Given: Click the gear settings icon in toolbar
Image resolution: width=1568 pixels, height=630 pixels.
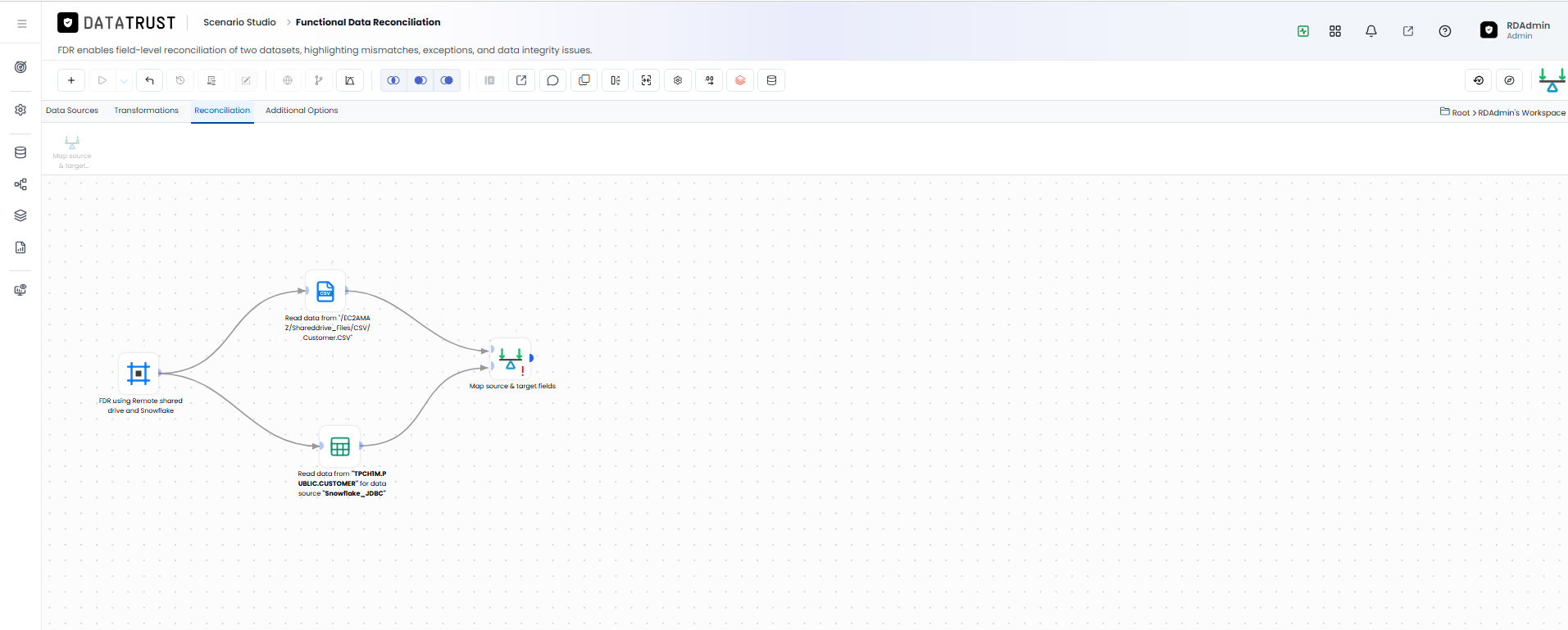Looking at the screenshot, I should (678, 80).
